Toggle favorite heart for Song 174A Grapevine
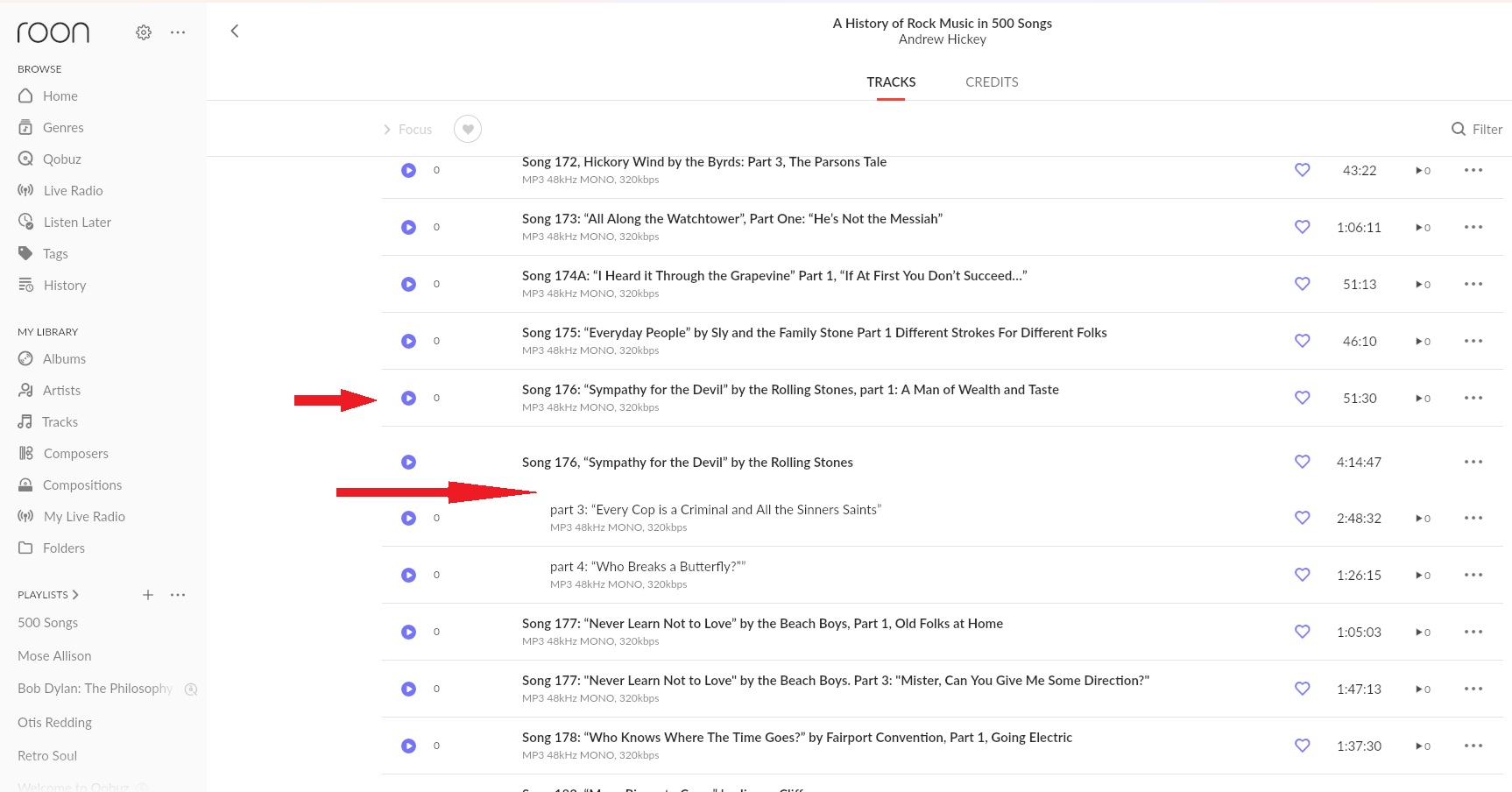This screenshot has width=1512, height=792. point(1303,284)
